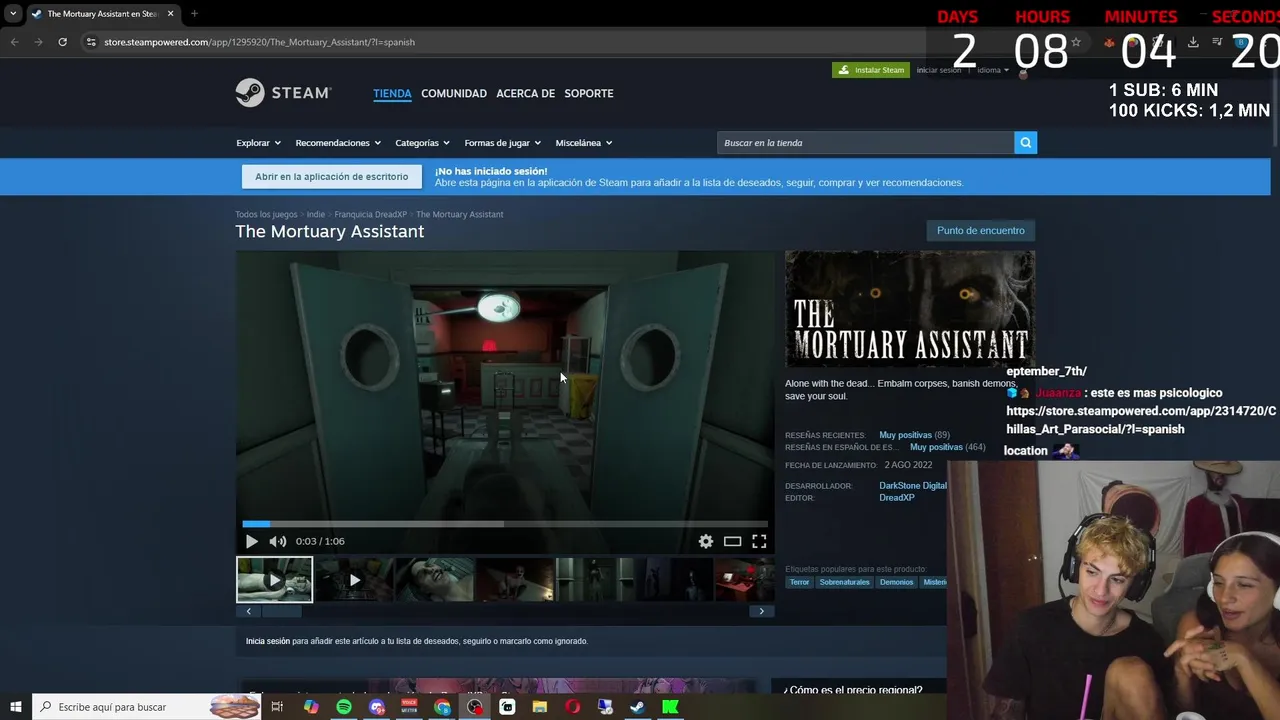Expand the Formas de jugar dropdown
This screenshot has height=720, width=1280.
502,143
